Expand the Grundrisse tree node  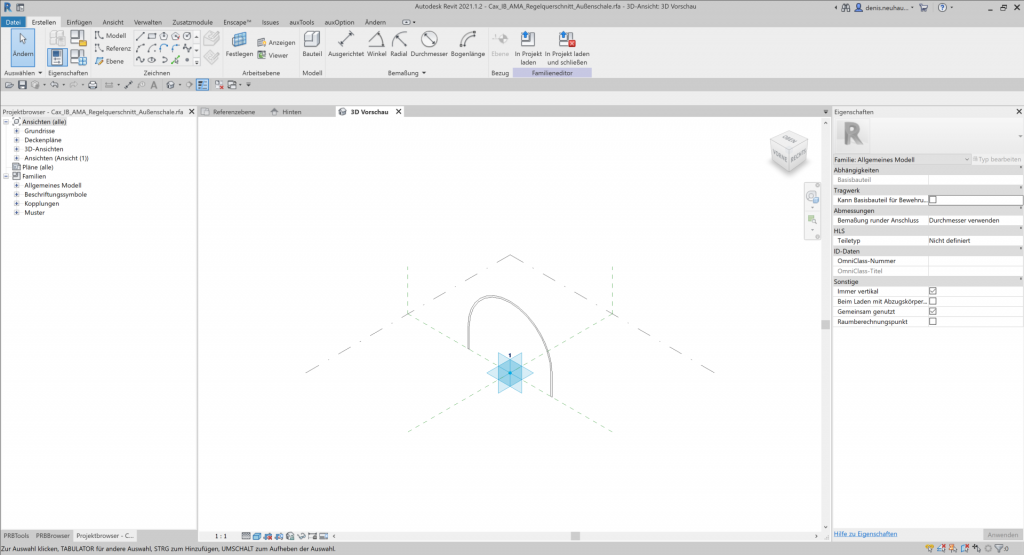coord(16,131)
